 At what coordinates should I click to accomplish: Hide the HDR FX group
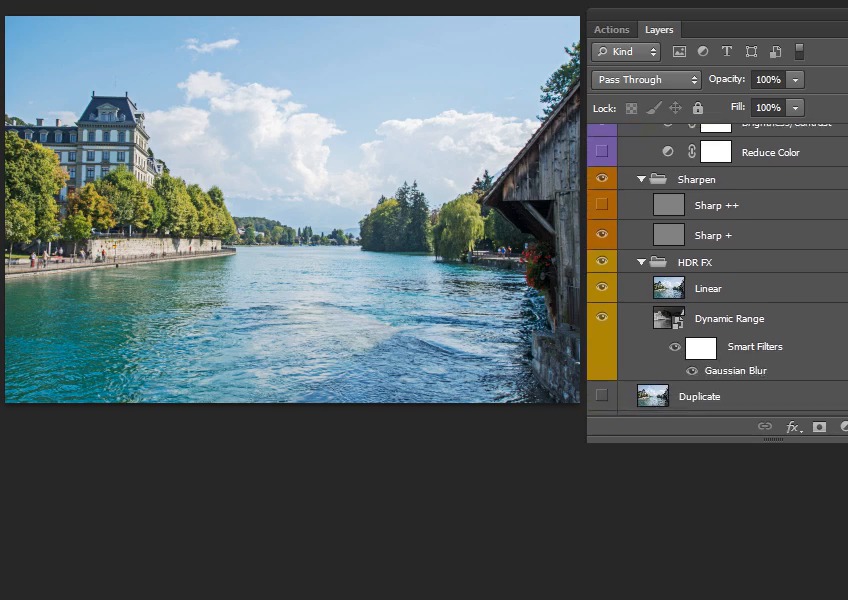[x=602, y=261]
